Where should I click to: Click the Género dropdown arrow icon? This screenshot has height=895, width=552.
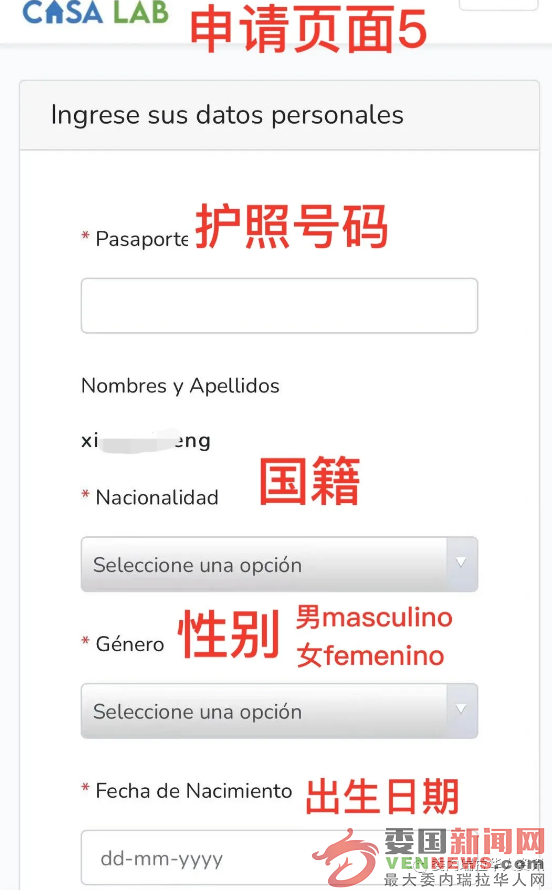461,709
